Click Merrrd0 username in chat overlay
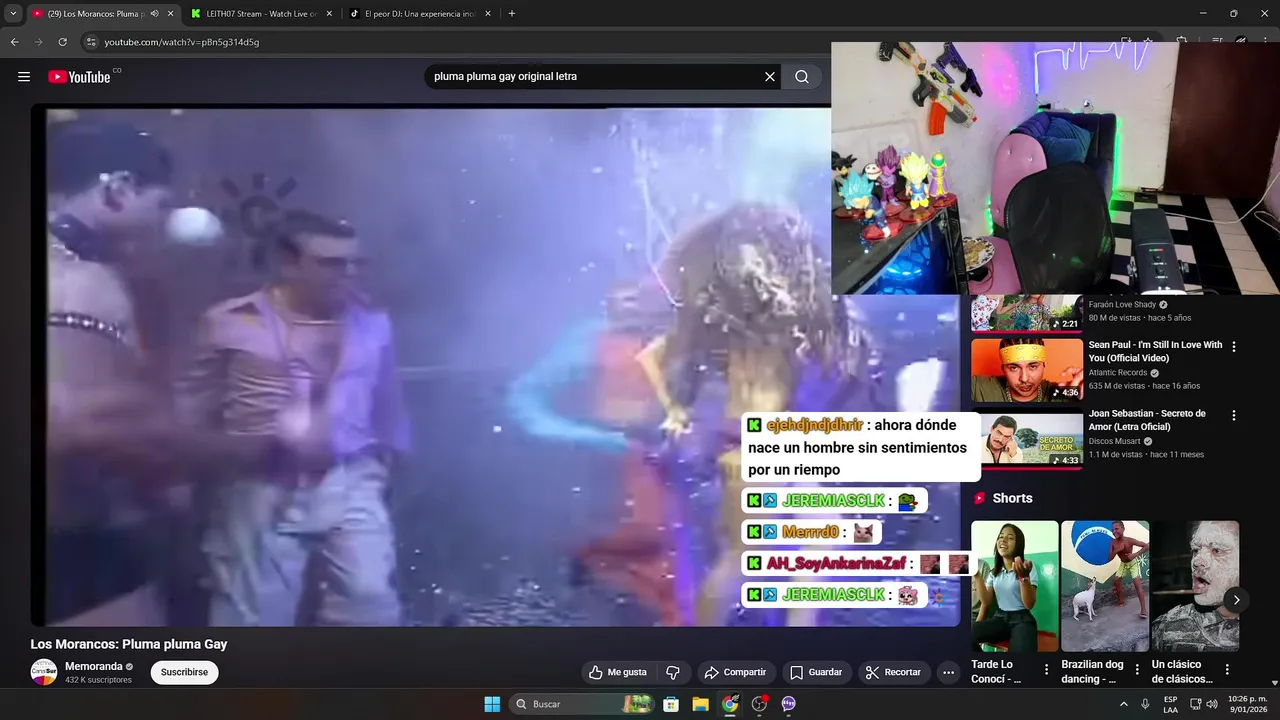1280x720 pixels. point(810,532)
